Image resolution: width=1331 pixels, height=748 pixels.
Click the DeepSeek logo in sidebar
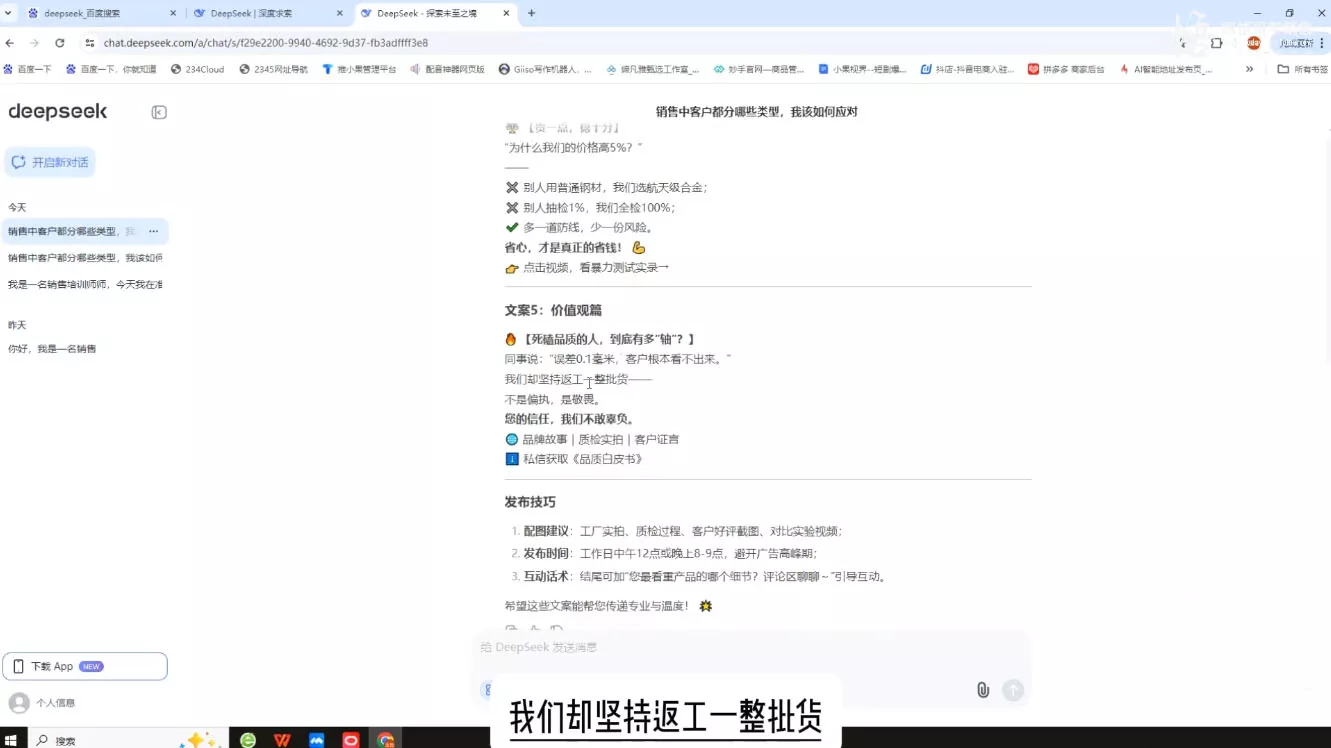point(58,112)
